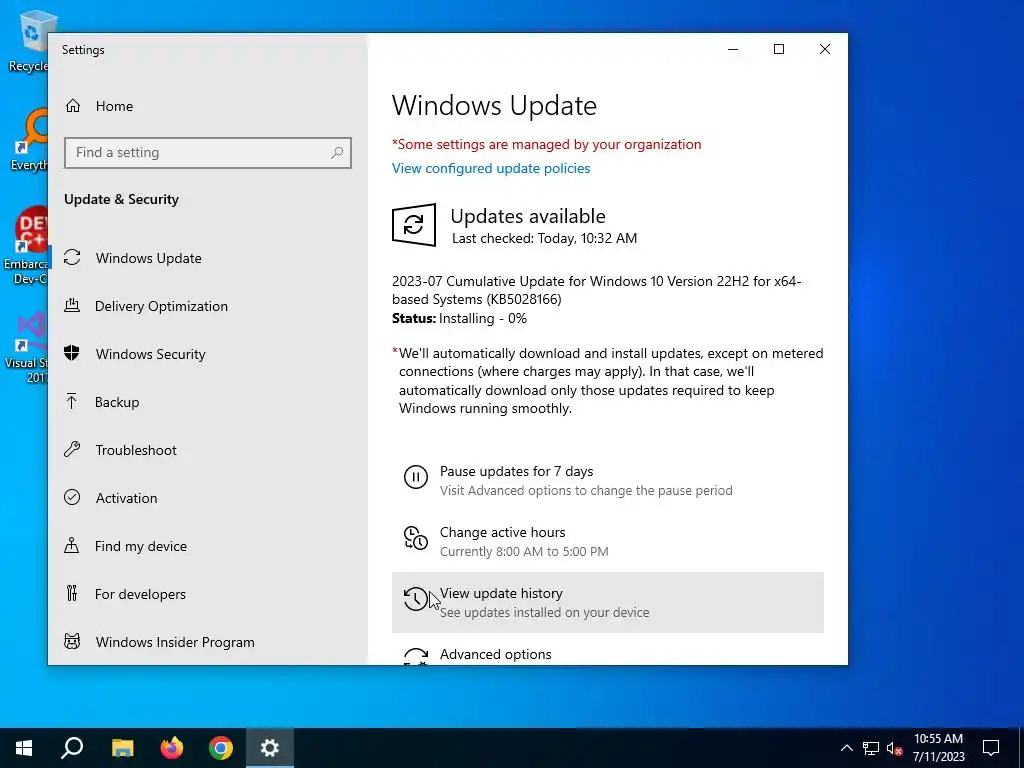This screenshot has height=768, width=1024.
Task: Open View update history
Action: [607, 602]
